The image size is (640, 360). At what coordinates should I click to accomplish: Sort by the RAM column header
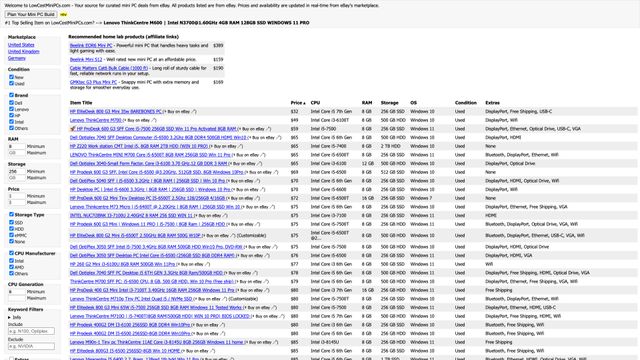(367, 103)
